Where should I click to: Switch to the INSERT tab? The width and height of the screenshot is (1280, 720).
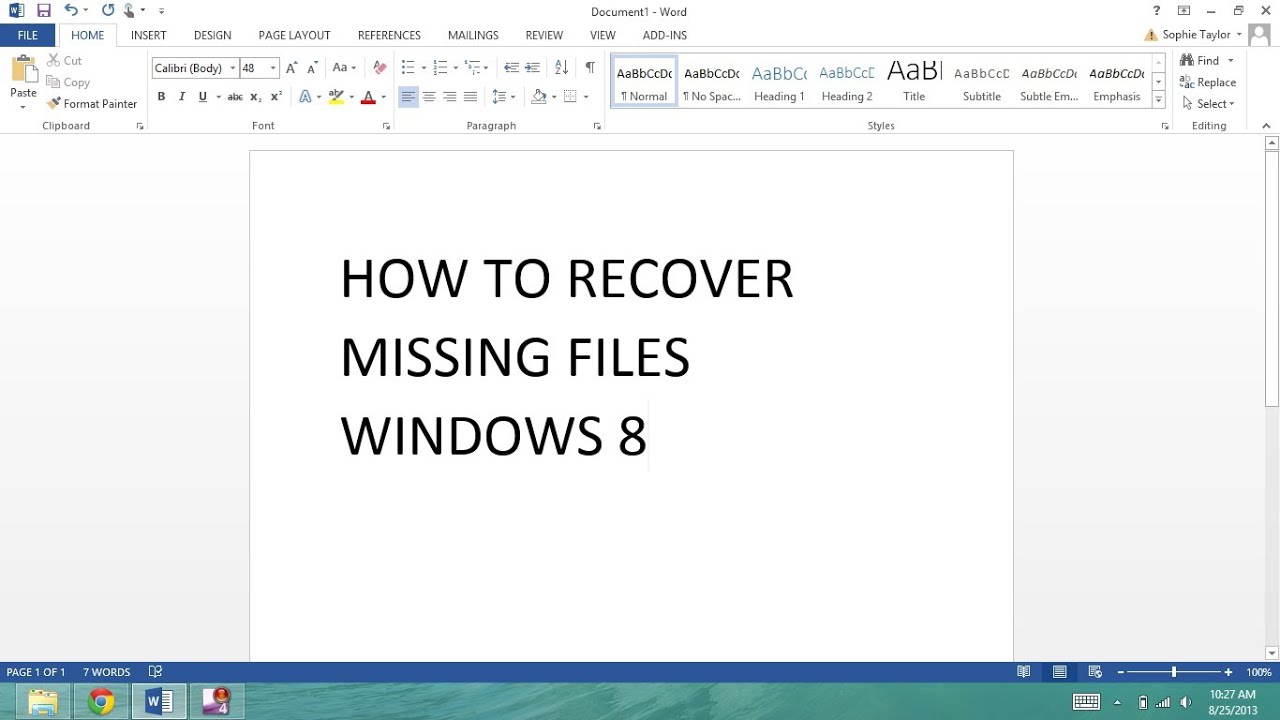click(149, 35)
